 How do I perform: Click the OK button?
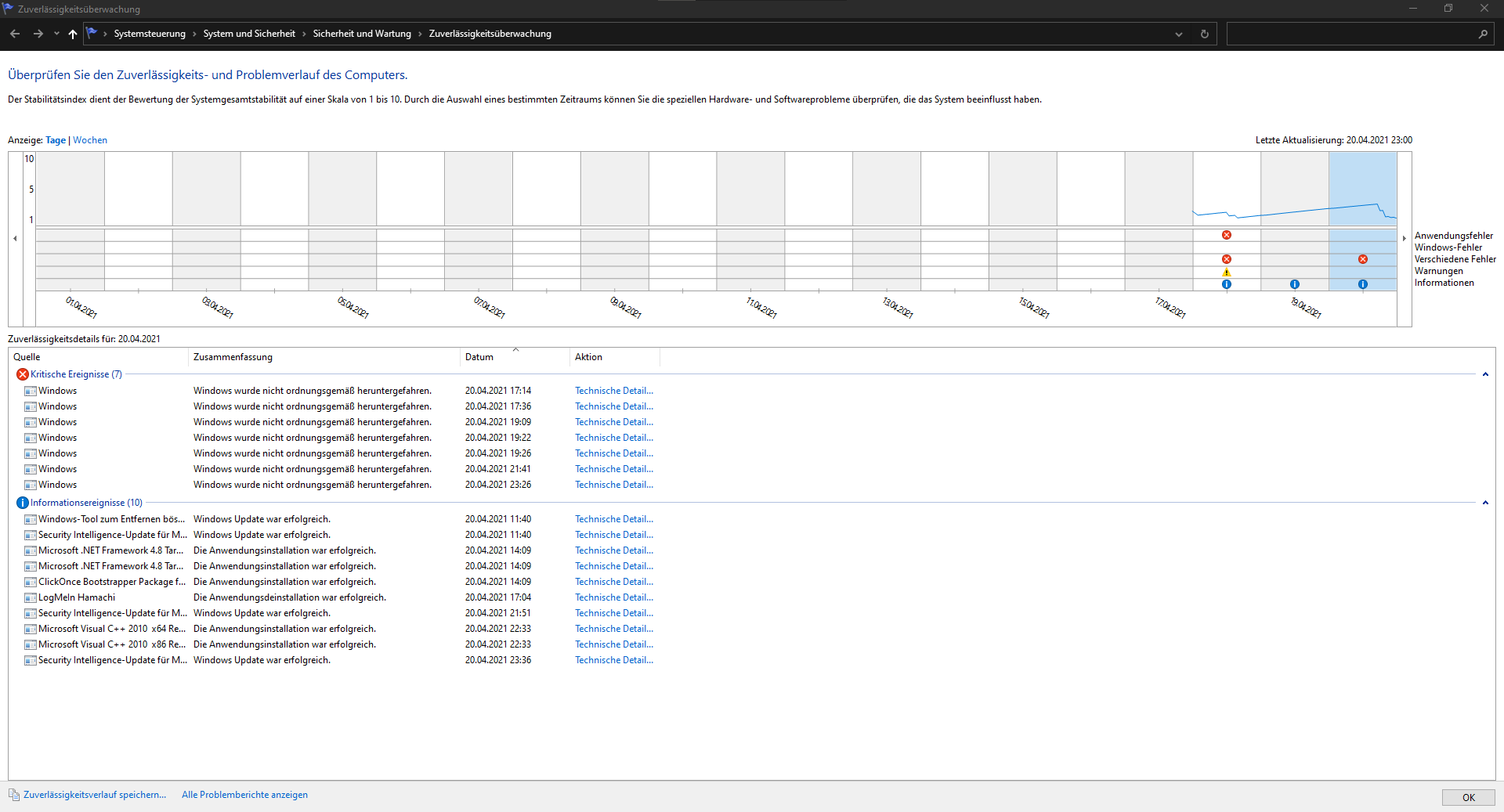(x=1468, y=797)
